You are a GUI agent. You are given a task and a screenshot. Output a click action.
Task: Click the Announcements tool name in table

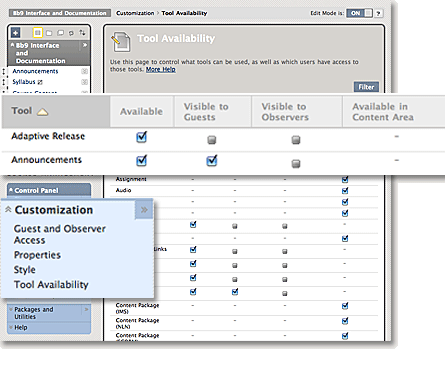pos(46,160)
